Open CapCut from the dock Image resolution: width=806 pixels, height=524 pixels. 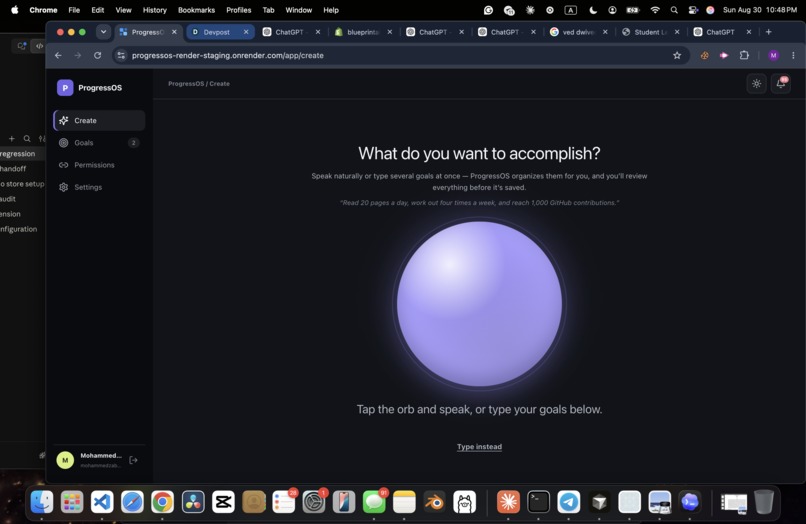(223, 502)
